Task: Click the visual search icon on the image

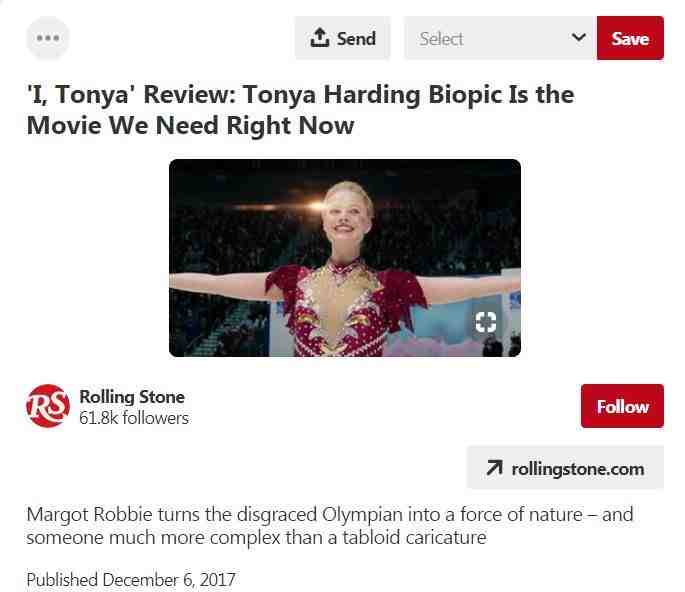Action: pos(486,322)
